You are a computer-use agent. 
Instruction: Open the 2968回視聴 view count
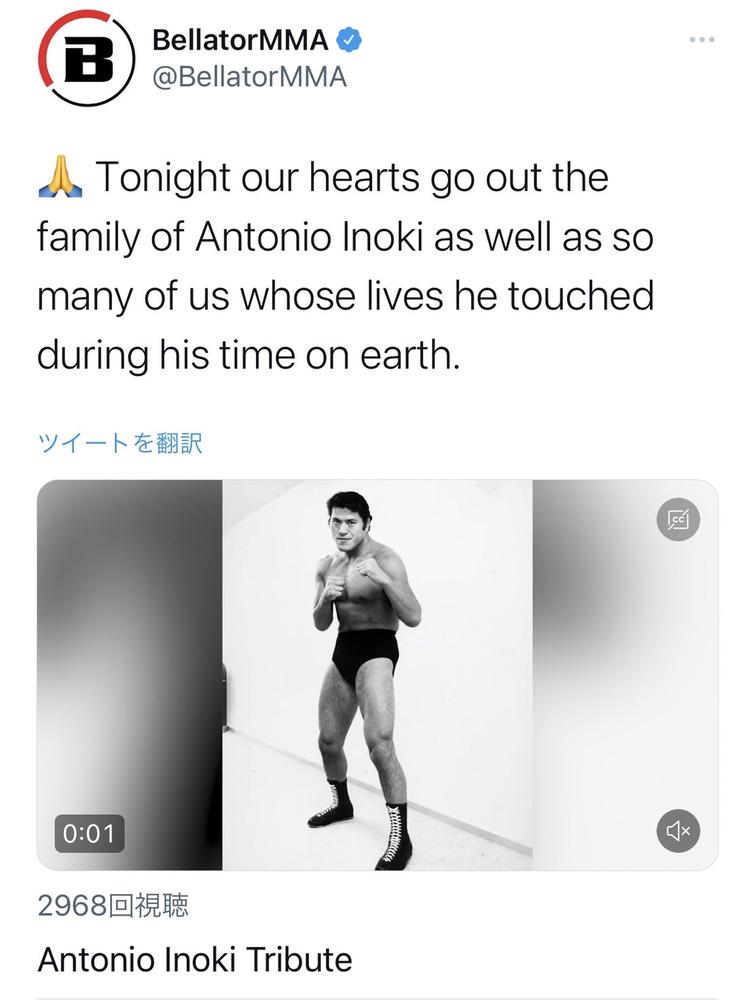(x=114, y=905)
